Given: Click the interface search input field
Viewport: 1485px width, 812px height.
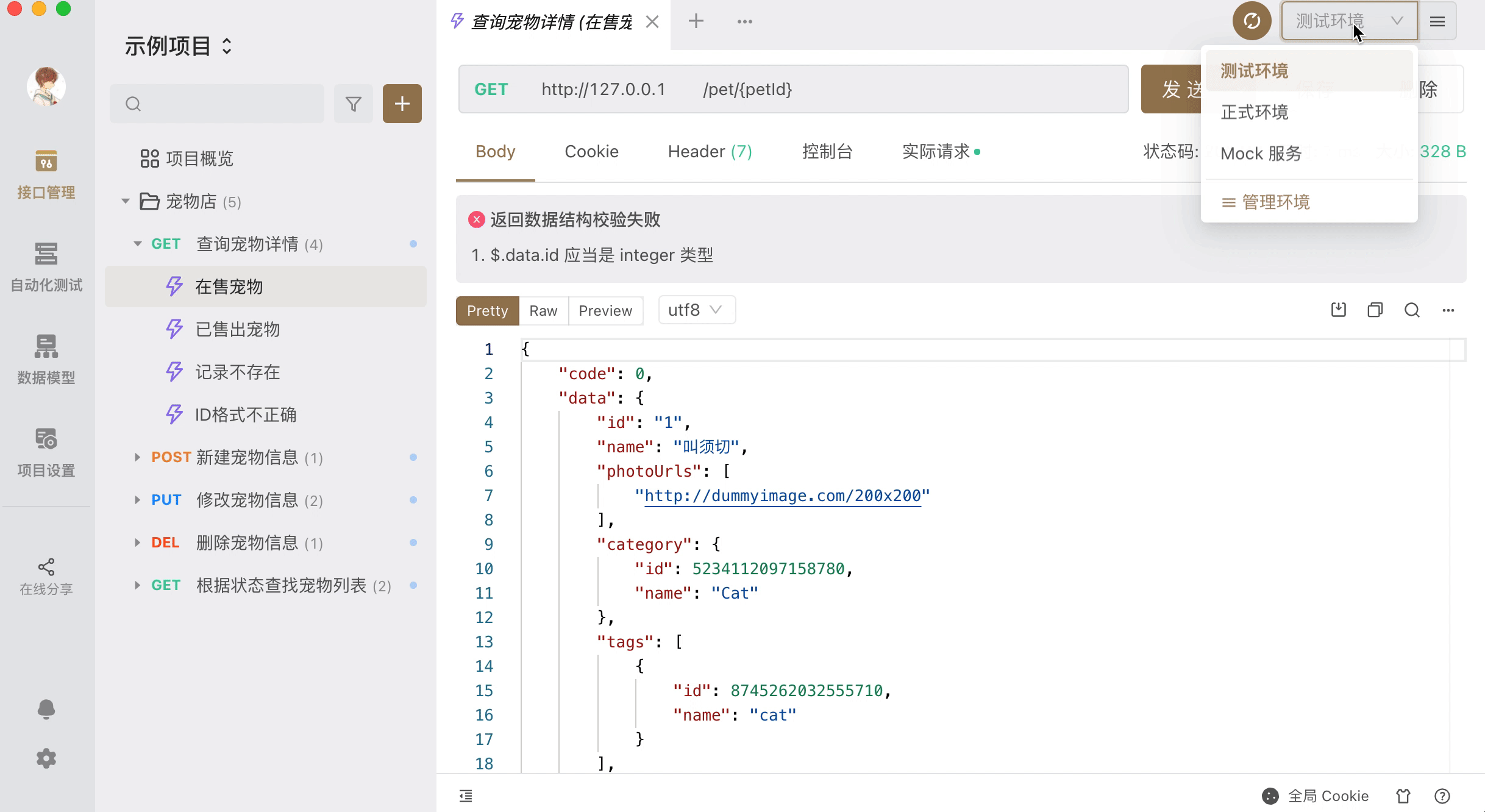Looking at the screenshot, I should tap(226, 104).
